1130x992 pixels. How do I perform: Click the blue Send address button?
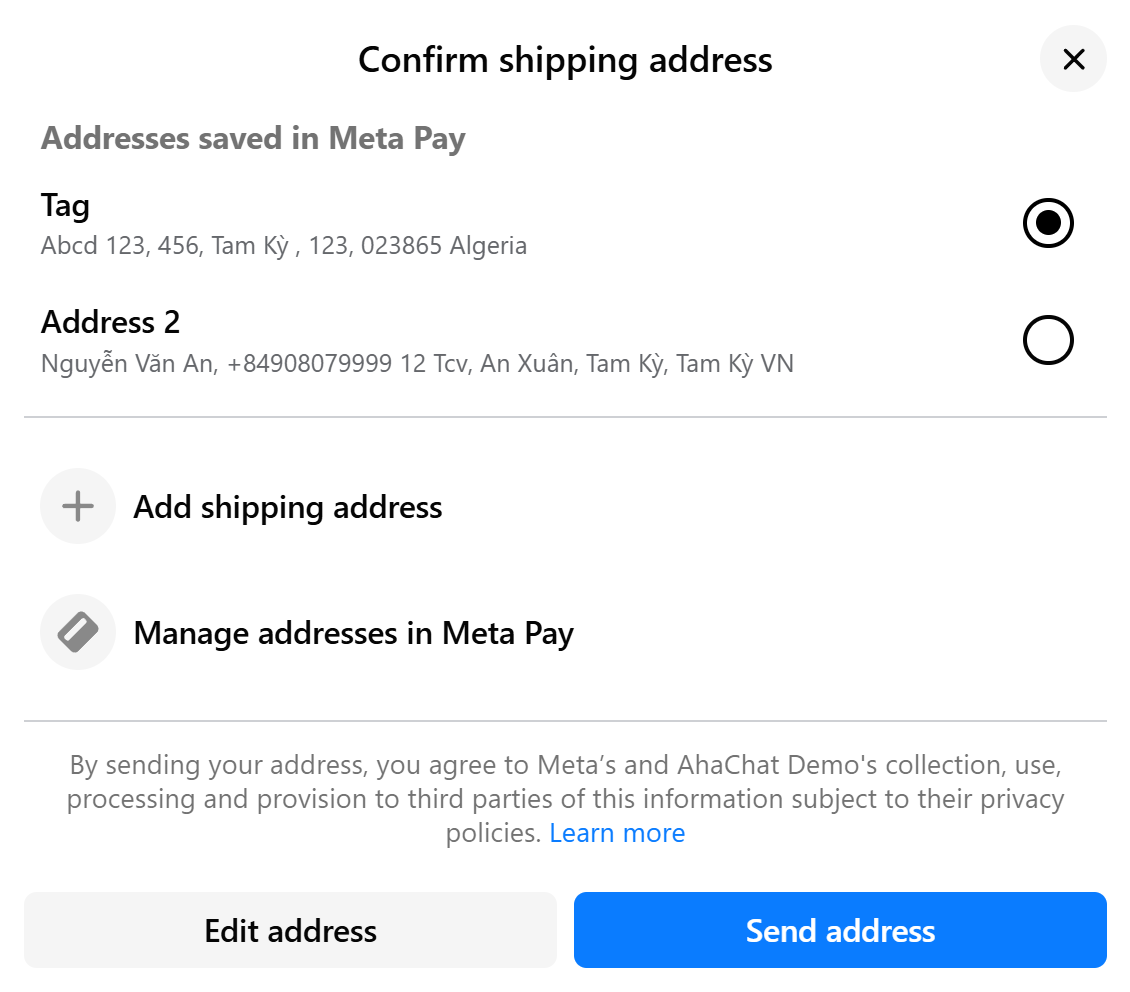tap(840, 930)
